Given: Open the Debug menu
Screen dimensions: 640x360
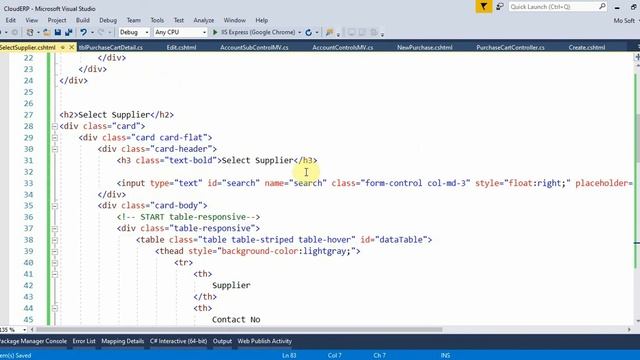Looking at the screenshot, I should pos(108,20).
